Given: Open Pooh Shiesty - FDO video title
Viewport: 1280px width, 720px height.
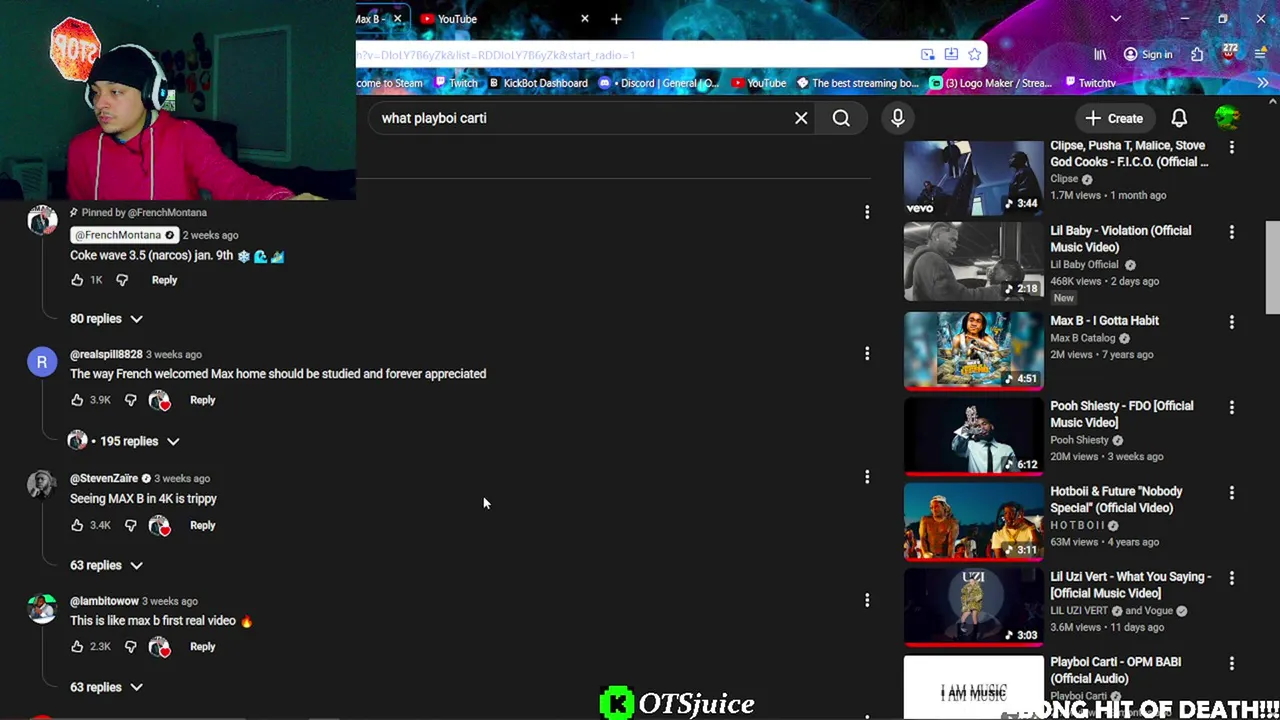Looking at the screenshot, I should point(1121,414).
